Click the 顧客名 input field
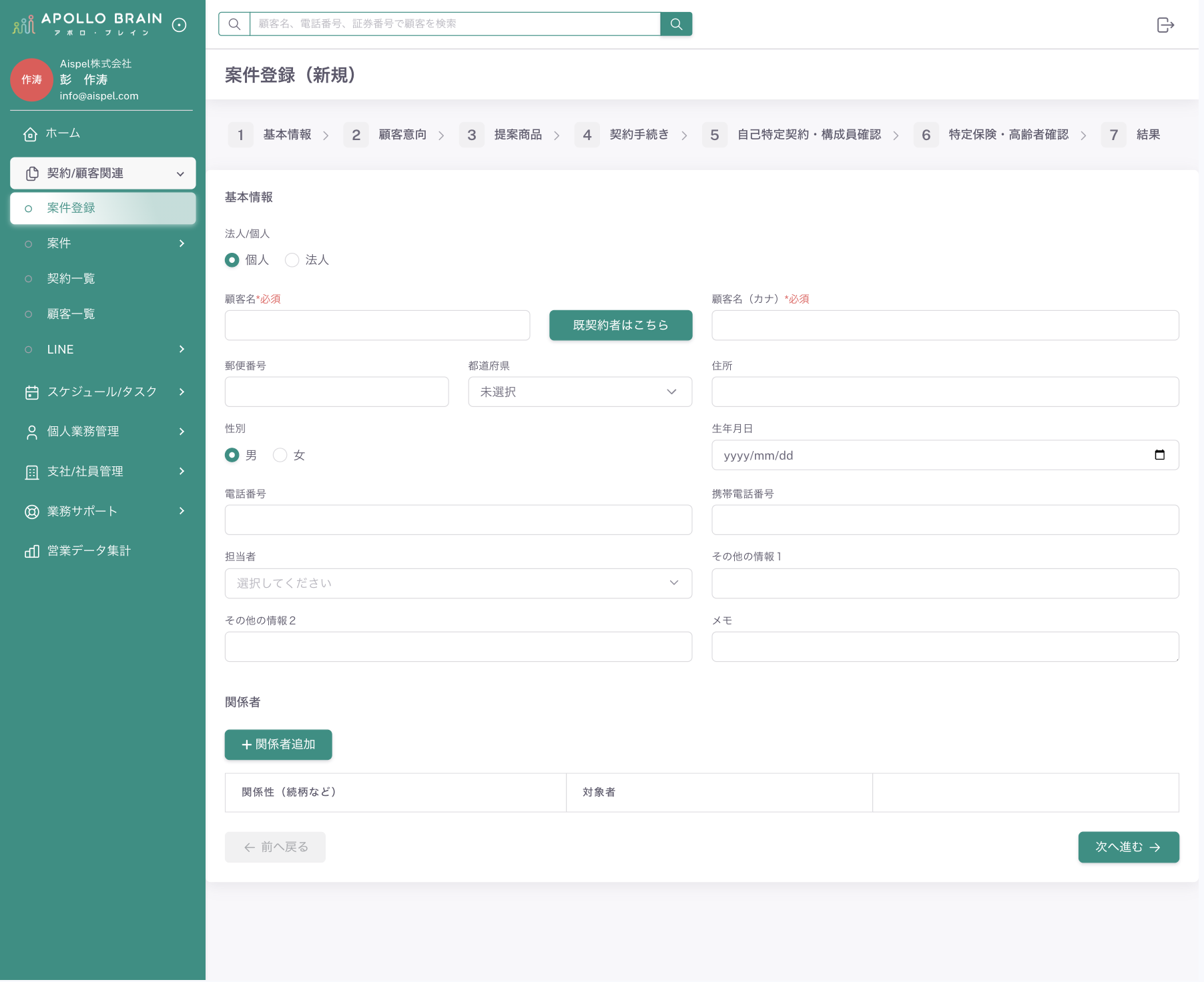 click(377, 325)
